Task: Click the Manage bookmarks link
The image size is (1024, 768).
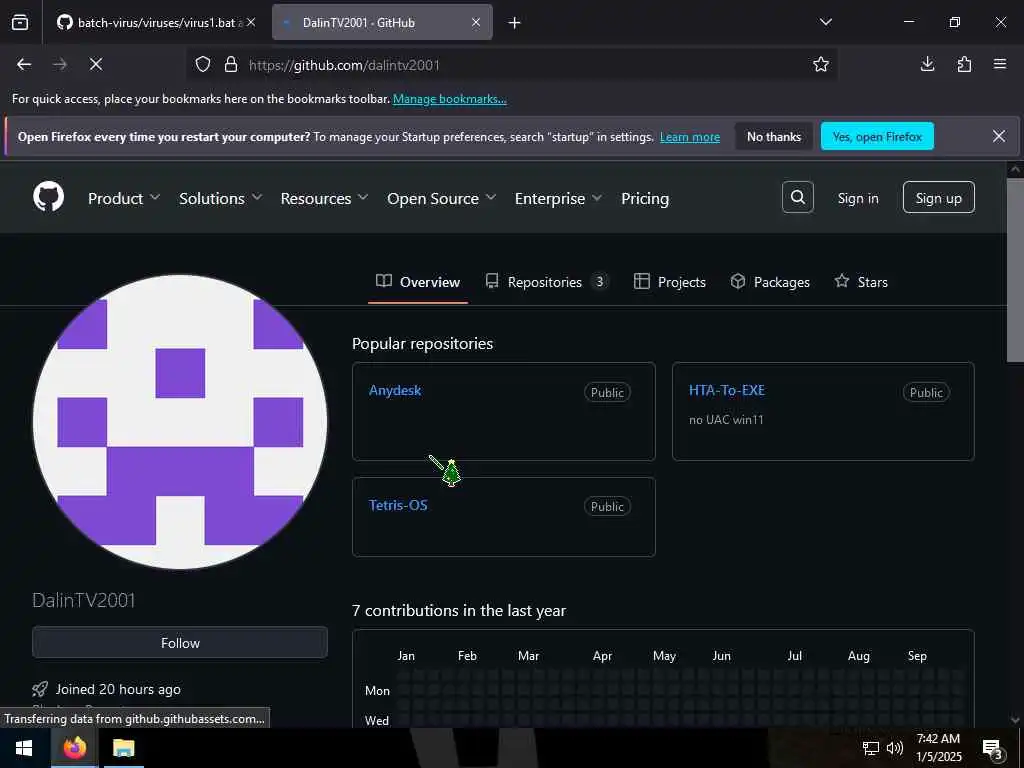Action: tap(449, 99)
